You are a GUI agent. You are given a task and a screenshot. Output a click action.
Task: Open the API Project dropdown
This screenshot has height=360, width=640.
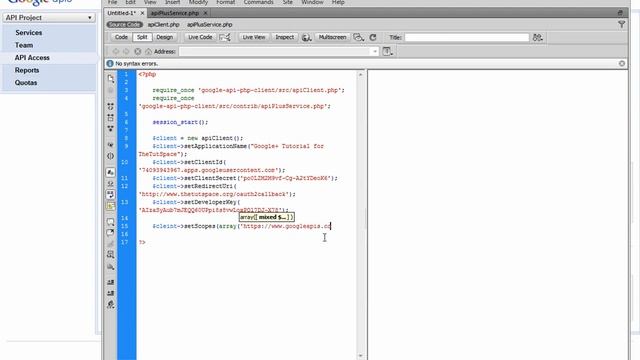(x=49, y=18)
